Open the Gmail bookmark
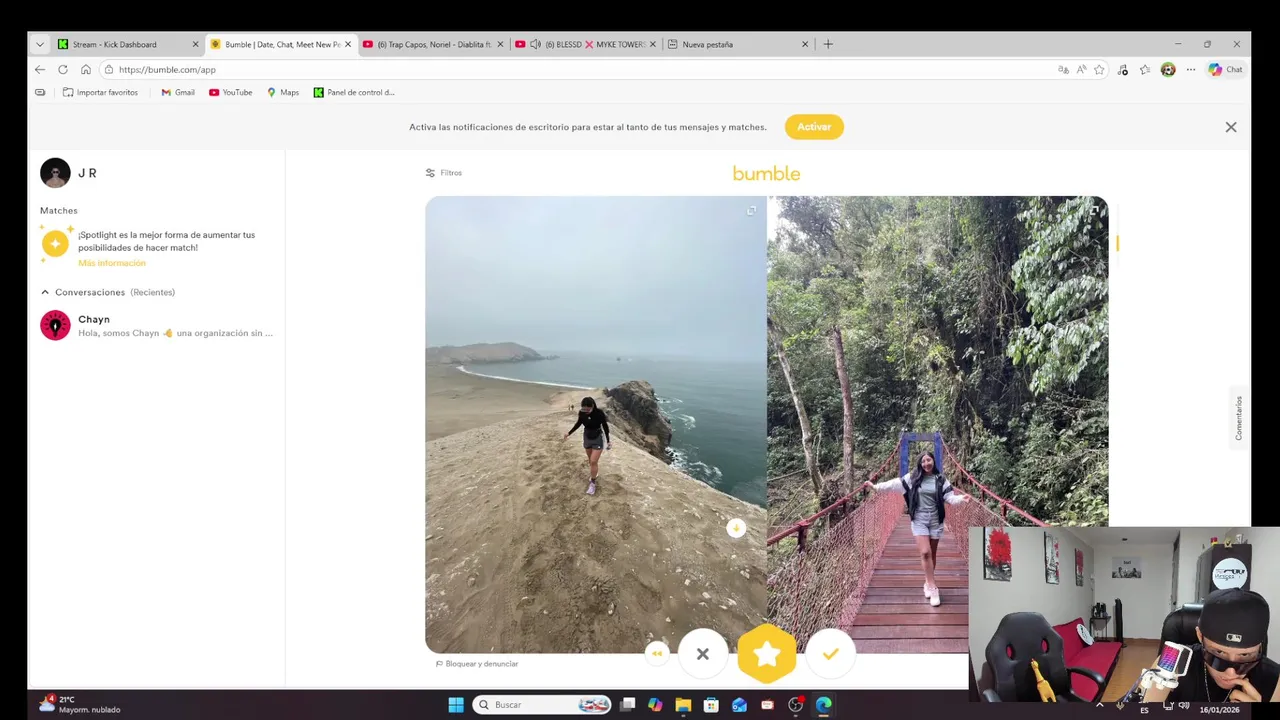The height and width of the screenshot is (720, 1280). pyautogui.click(x=178, y=92)
